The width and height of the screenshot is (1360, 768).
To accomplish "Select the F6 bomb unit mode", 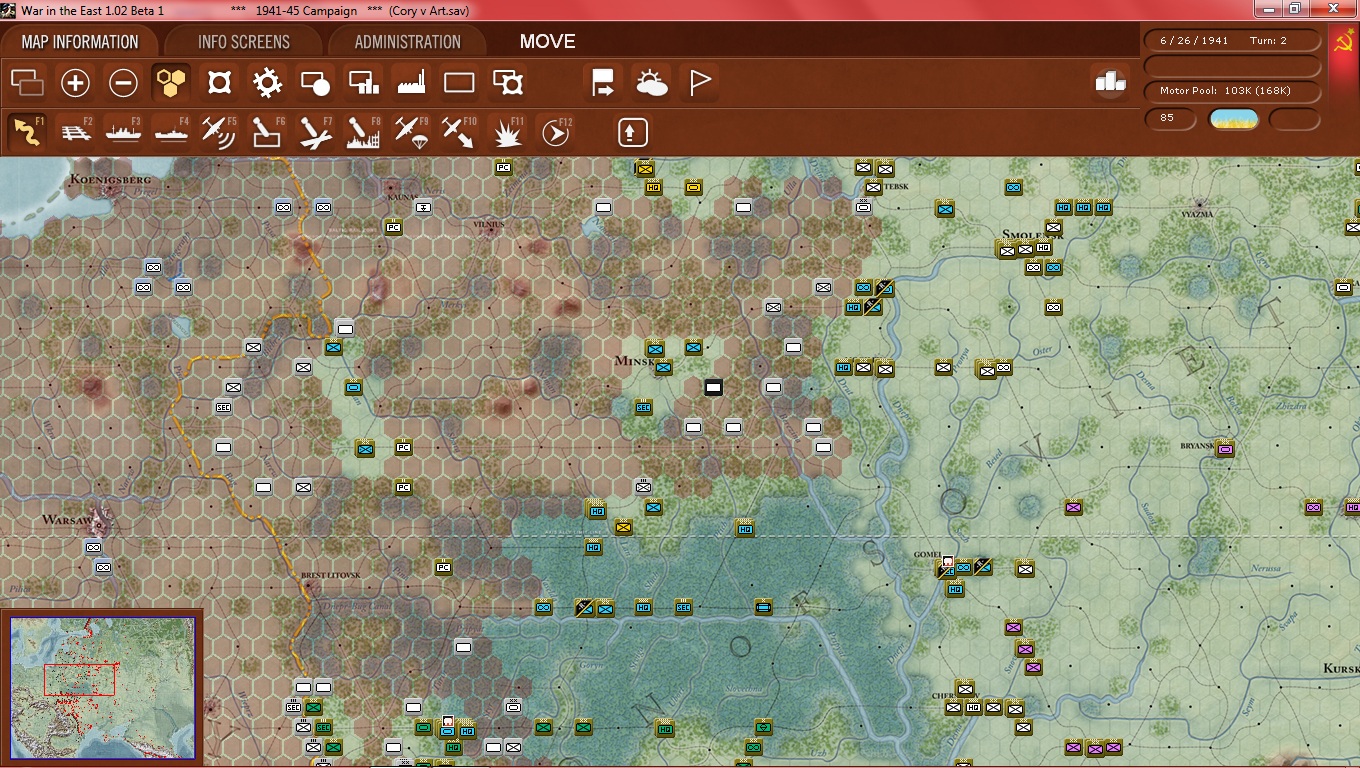I will coord(266,131).
